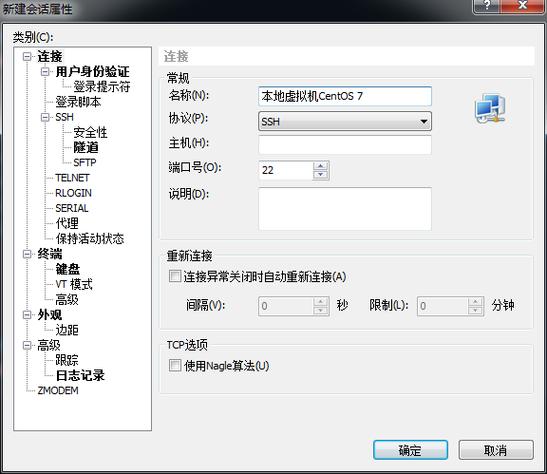Click the 确定 button
This screenshot has height=474, width=547.
tap(410, 450)
